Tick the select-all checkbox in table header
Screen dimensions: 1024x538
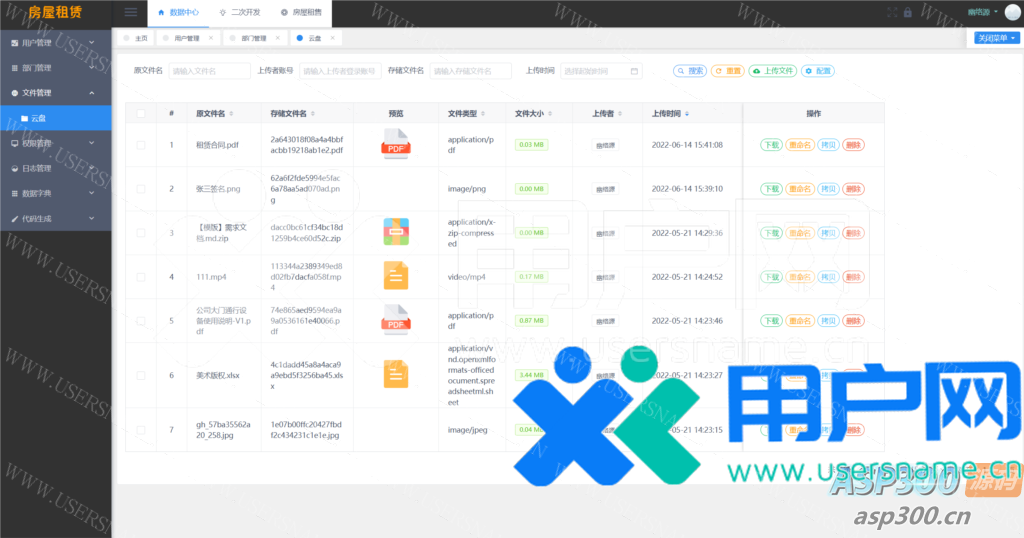click(141, 114)
